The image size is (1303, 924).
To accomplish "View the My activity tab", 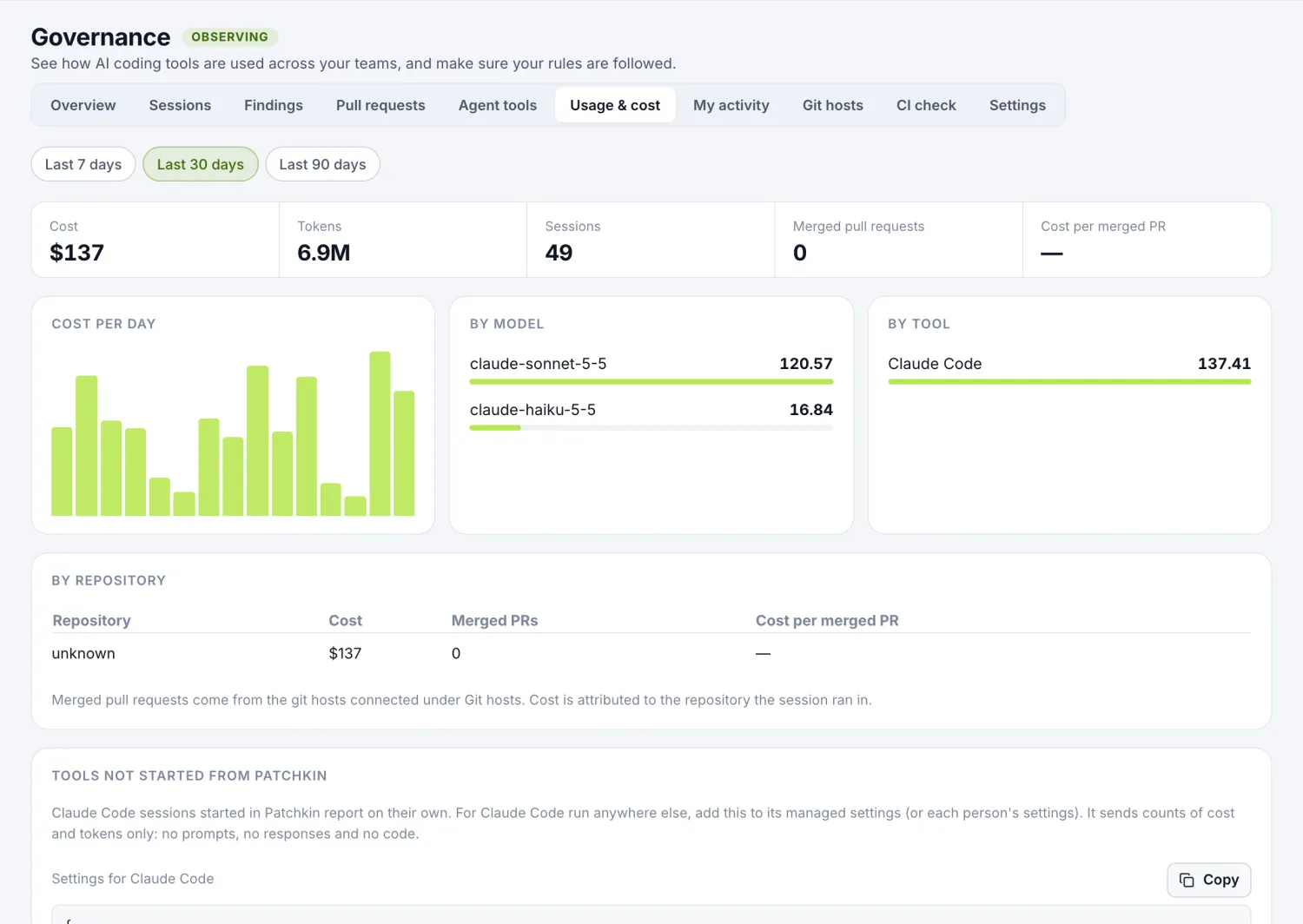I will pos(731,105).
